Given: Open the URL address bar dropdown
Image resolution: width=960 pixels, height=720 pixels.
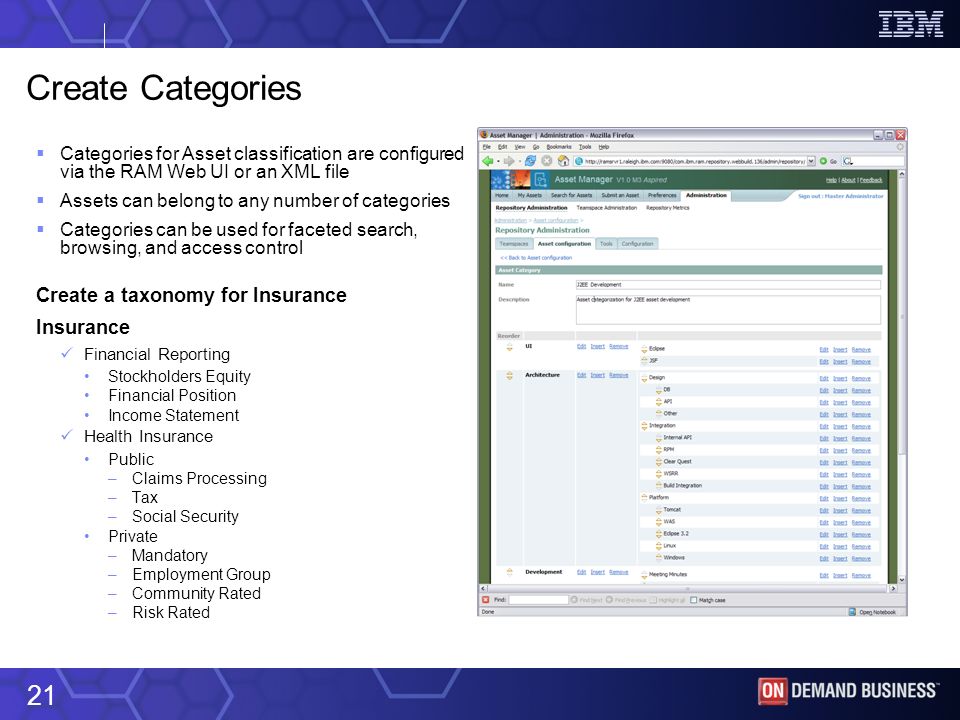Looking at the screenshot, I should (811, 161).
